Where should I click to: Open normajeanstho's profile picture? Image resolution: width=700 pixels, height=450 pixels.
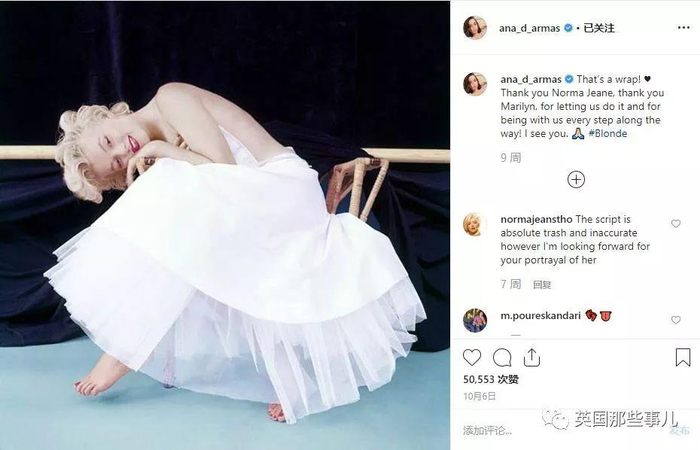pos(475,224)
